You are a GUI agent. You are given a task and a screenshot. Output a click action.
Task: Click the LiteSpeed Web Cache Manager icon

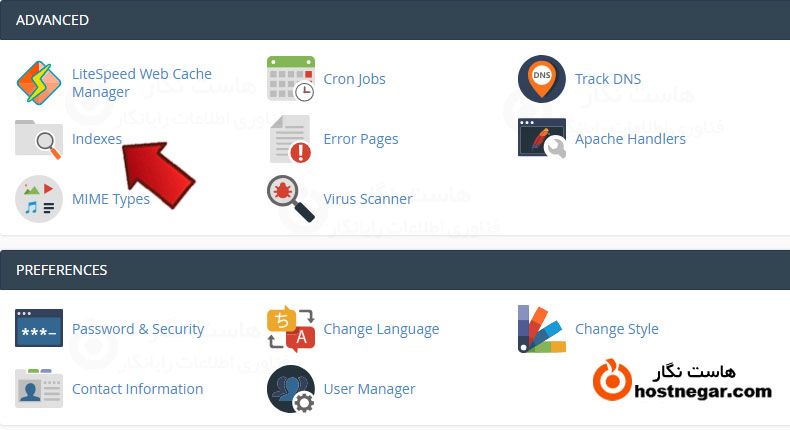pyautogui.click(x=40, y=84)
